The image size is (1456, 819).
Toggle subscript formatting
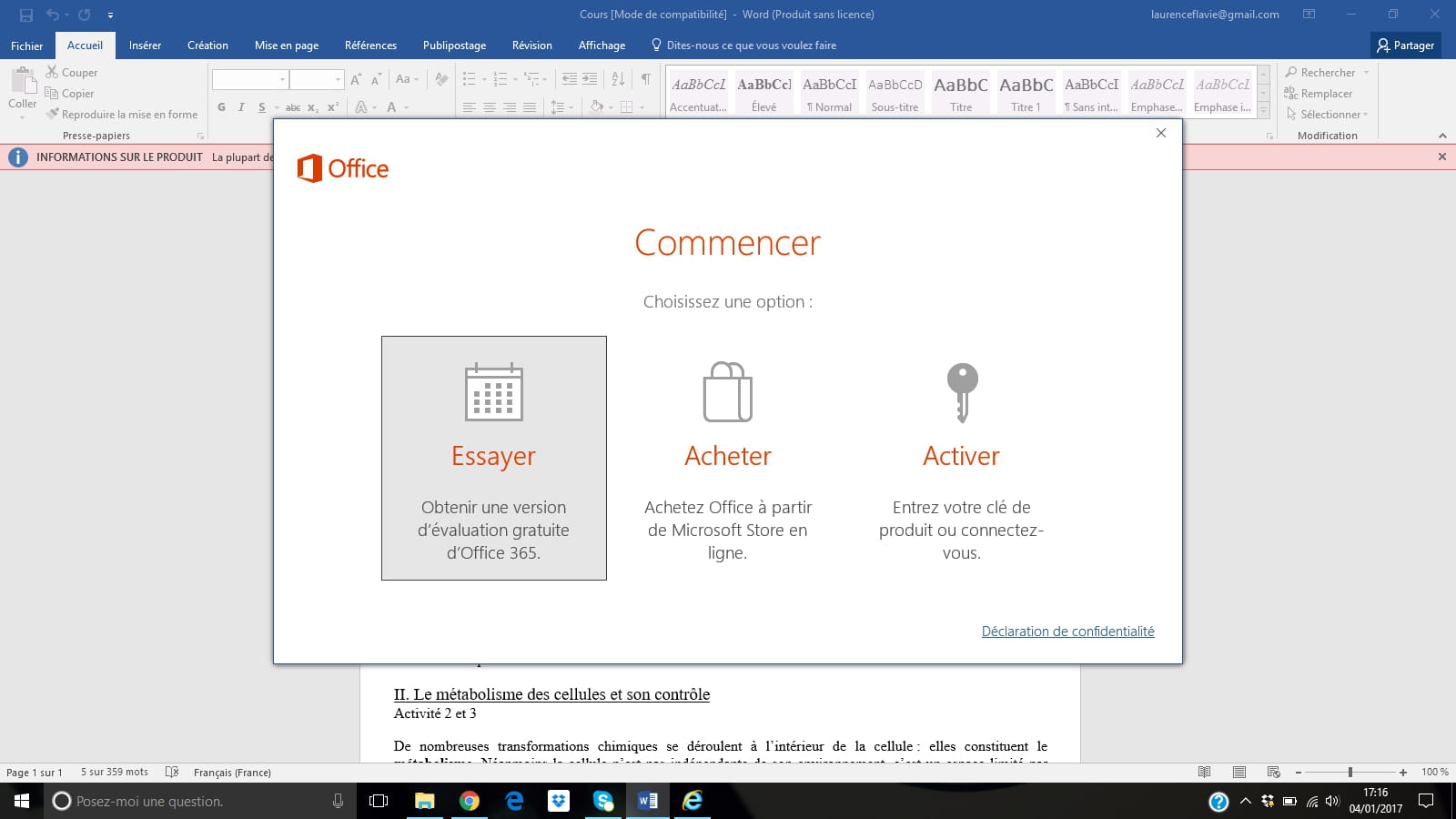tap(312, 107)
